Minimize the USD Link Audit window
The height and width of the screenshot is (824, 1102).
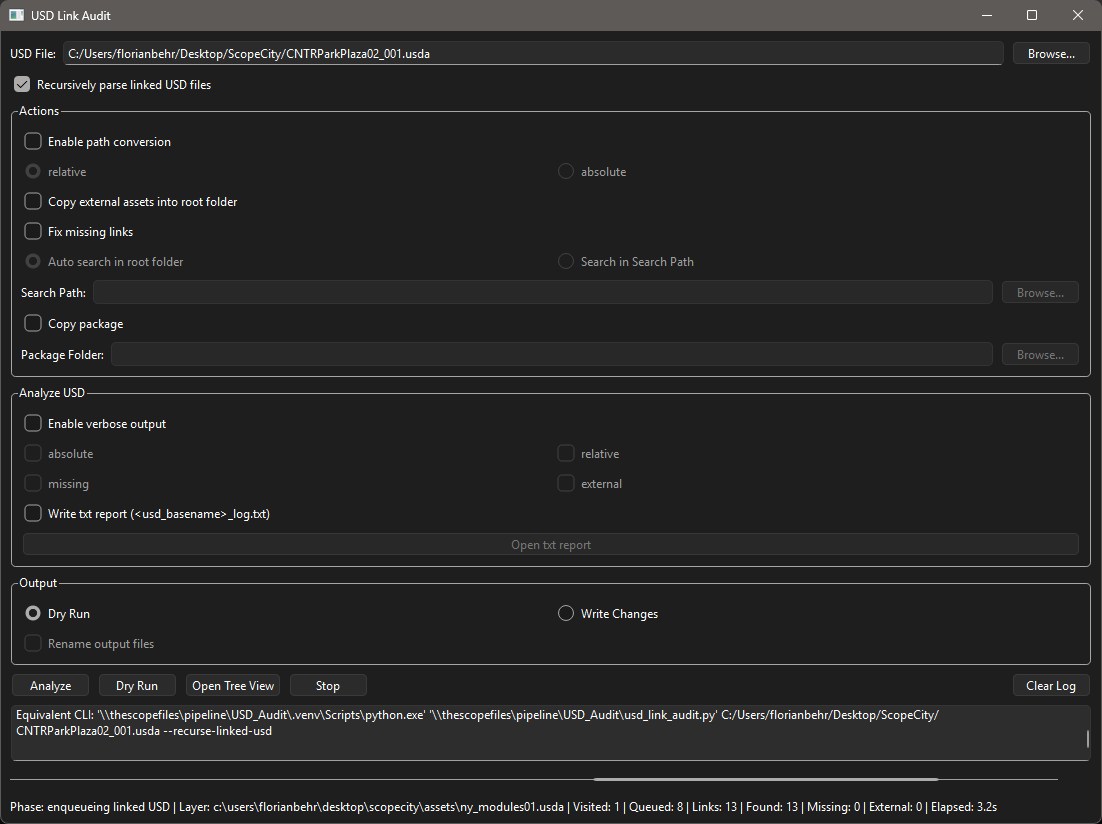987,15
